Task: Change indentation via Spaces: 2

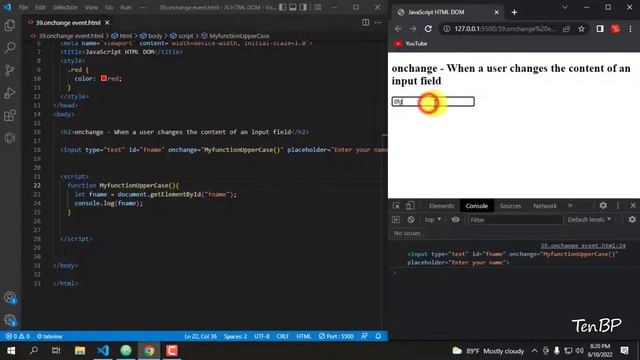Action: point(235,336)
